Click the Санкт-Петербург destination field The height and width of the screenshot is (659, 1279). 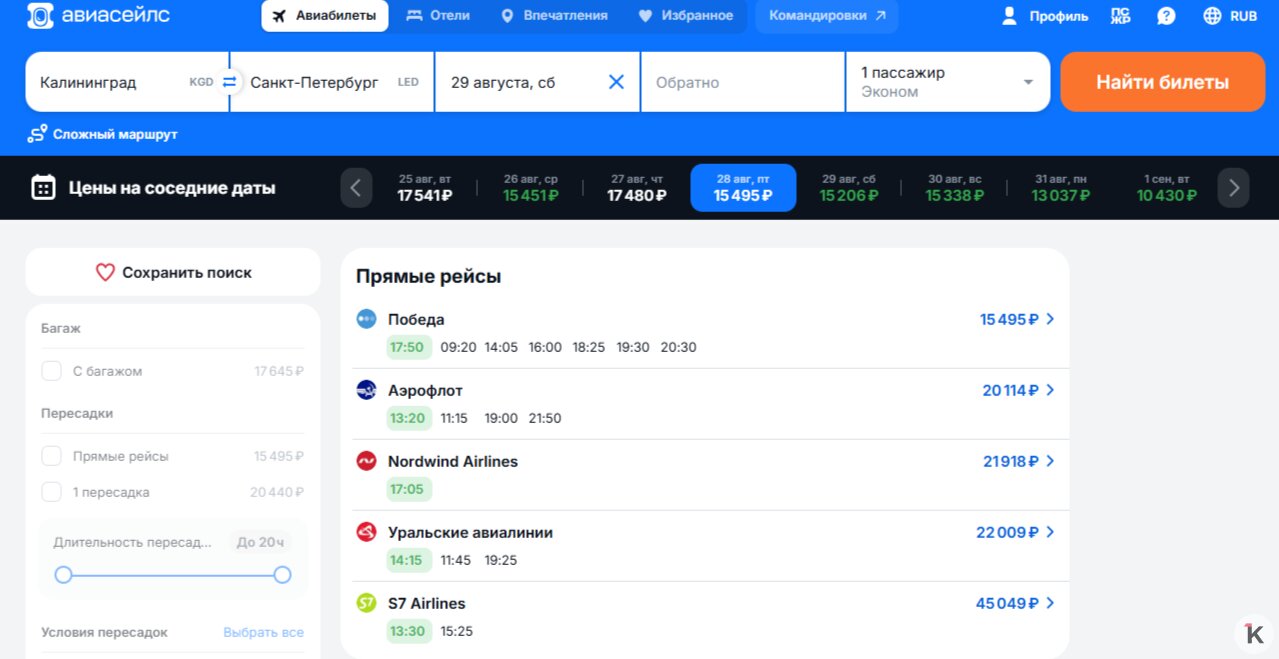(333, 82)
